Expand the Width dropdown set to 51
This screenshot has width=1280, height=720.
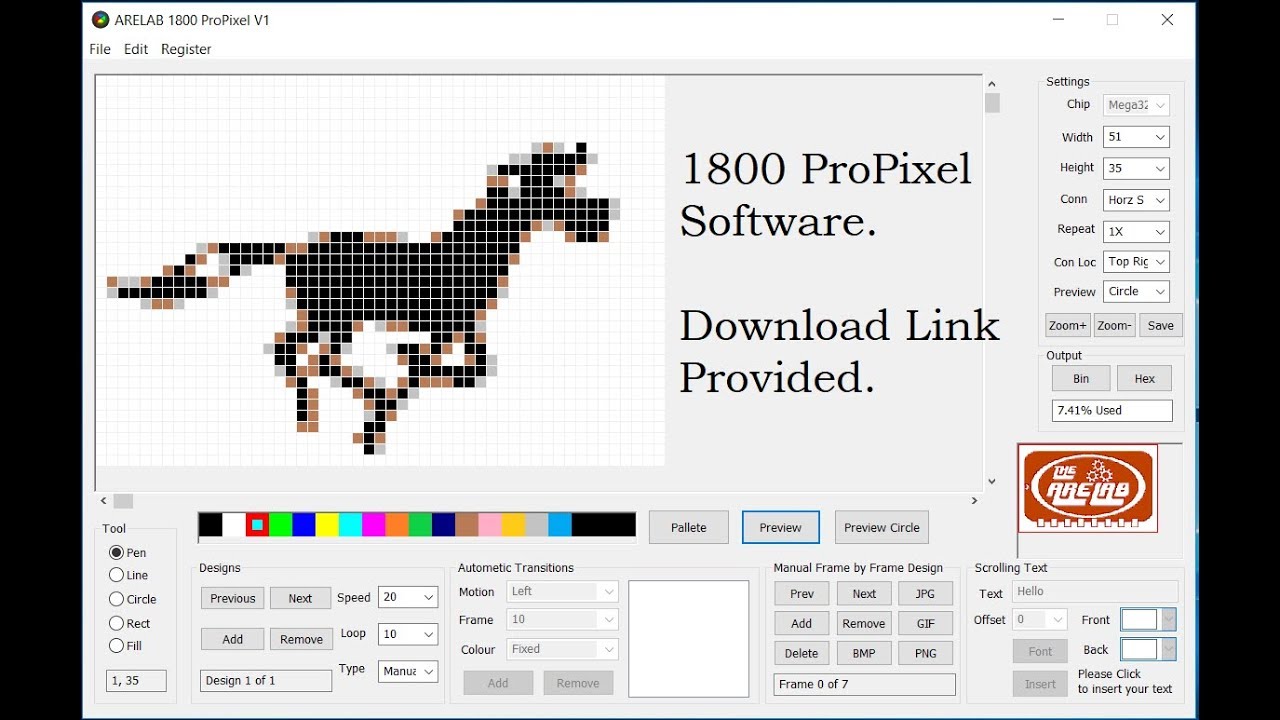1136,137
